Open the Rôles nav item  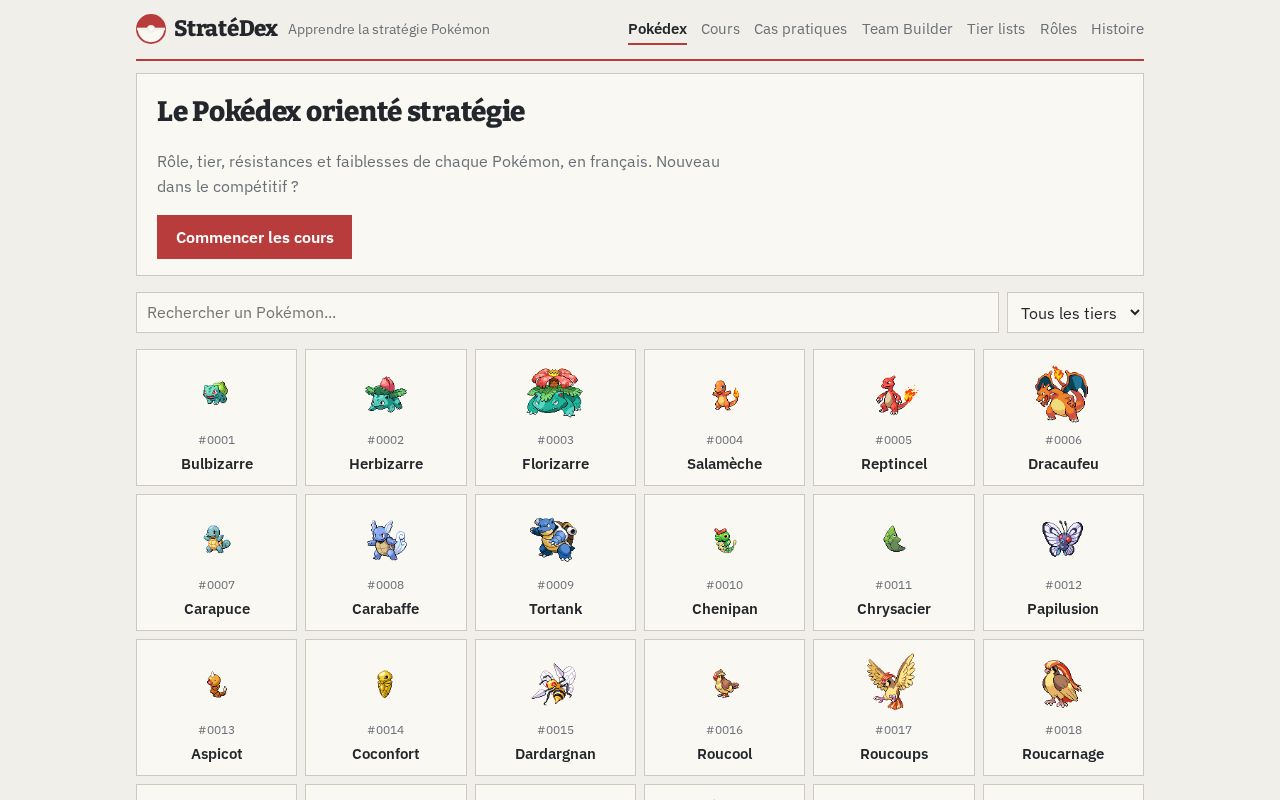click(x=1058, y=29)
